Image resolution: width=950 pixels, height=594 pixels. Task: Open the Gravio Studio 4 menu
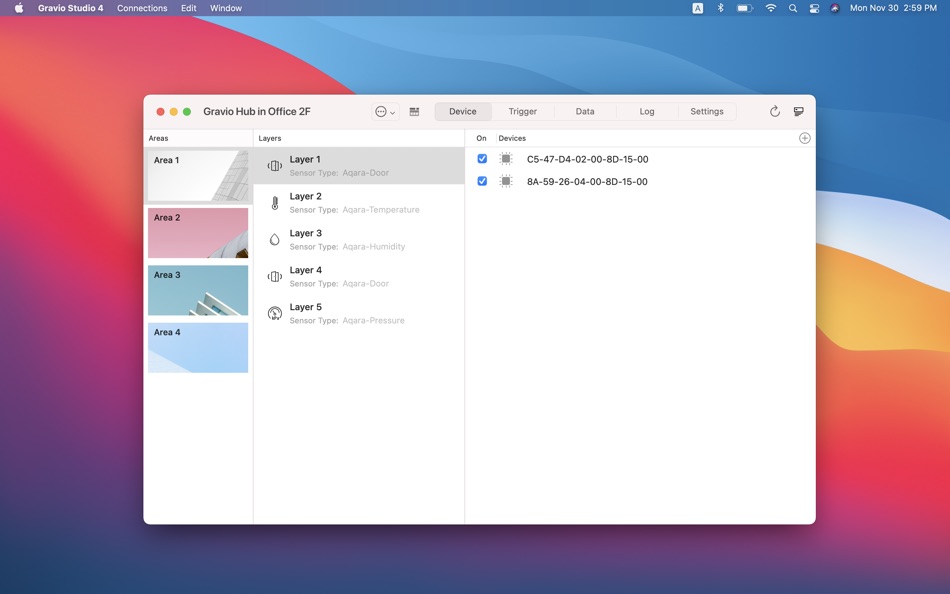click(x=70, y=8)
